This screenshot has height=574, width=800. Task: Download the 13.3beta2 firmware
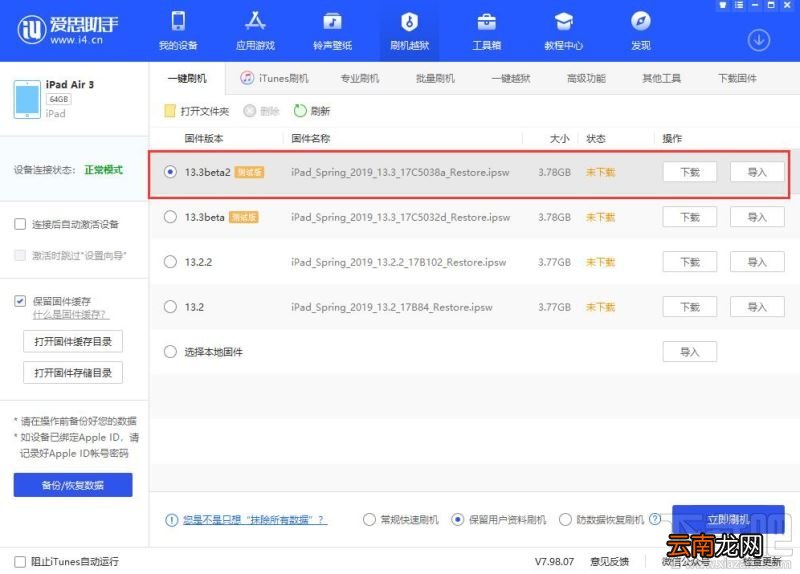[x=690, y=172]
